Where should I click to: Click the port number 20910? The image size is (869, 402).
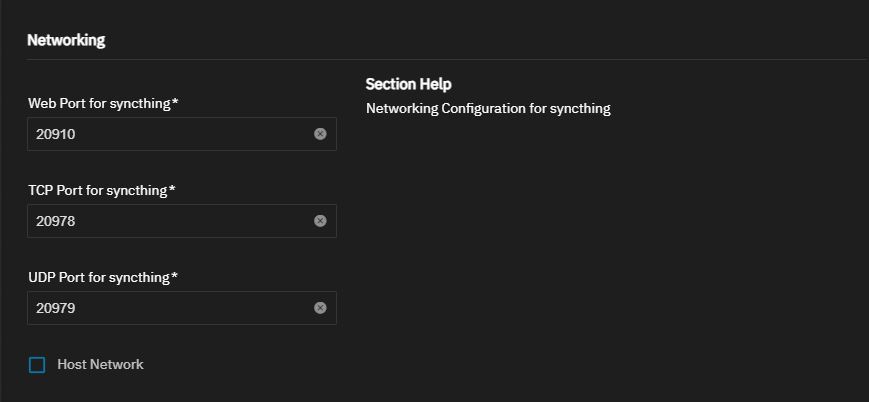56,134
